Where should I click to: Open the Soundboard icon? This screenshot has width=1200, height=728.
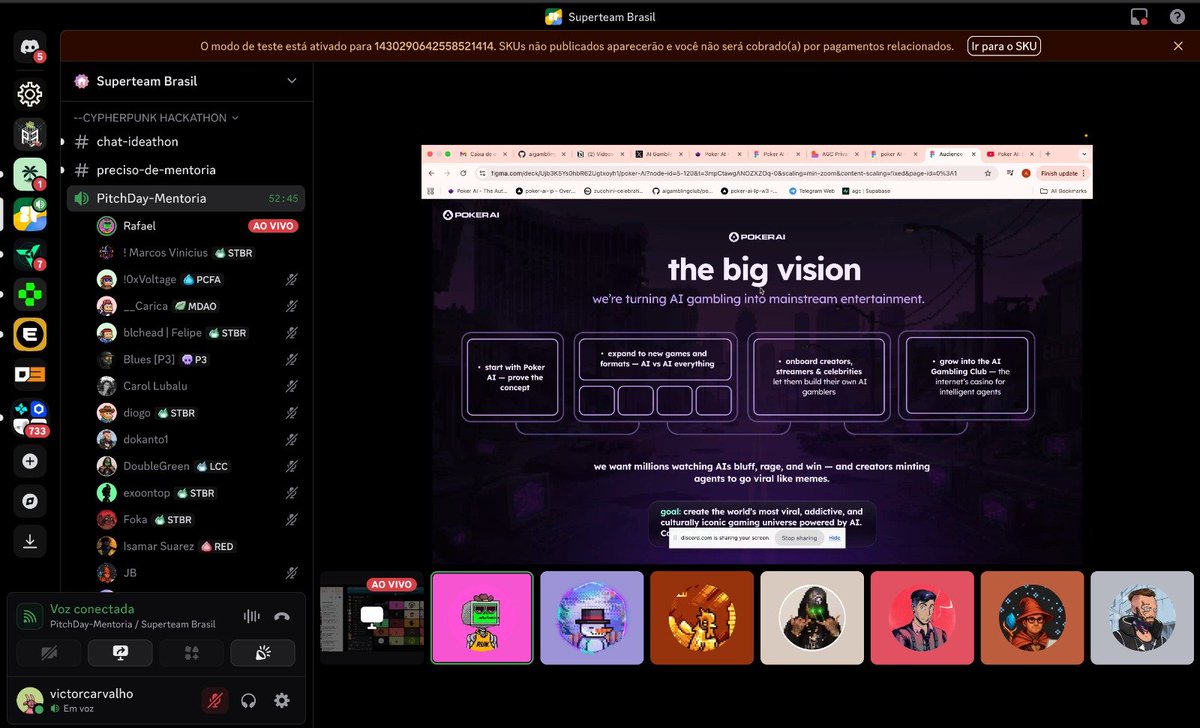pyautogui.click(x=263, y=653)
